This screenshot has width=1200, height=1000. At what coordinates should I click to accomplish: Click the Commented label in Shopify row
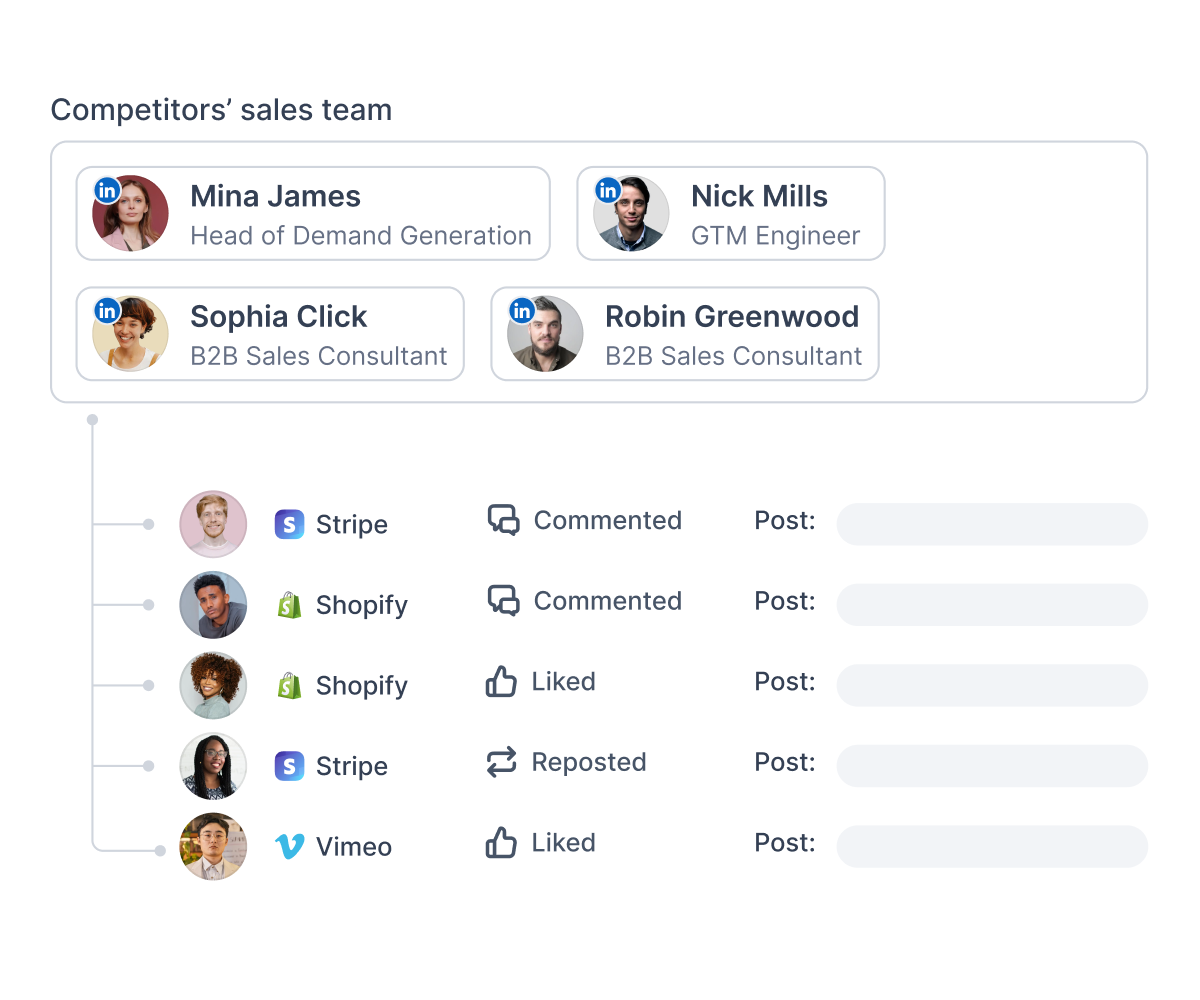pyautogui.click(x=608, y=601)
